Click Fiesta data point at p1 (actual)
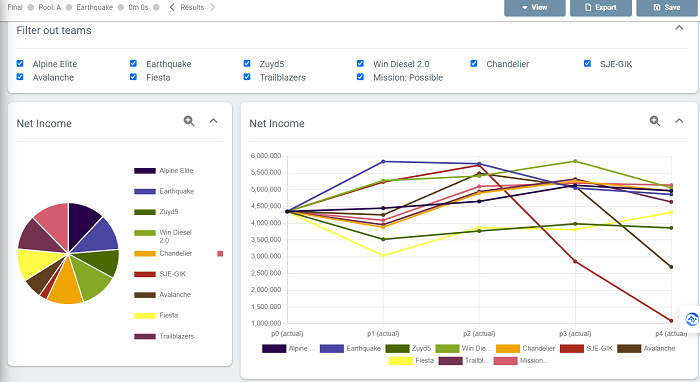The width and height of the screenshot is (700, 382). pyautogui.click(x=383, y=256)
